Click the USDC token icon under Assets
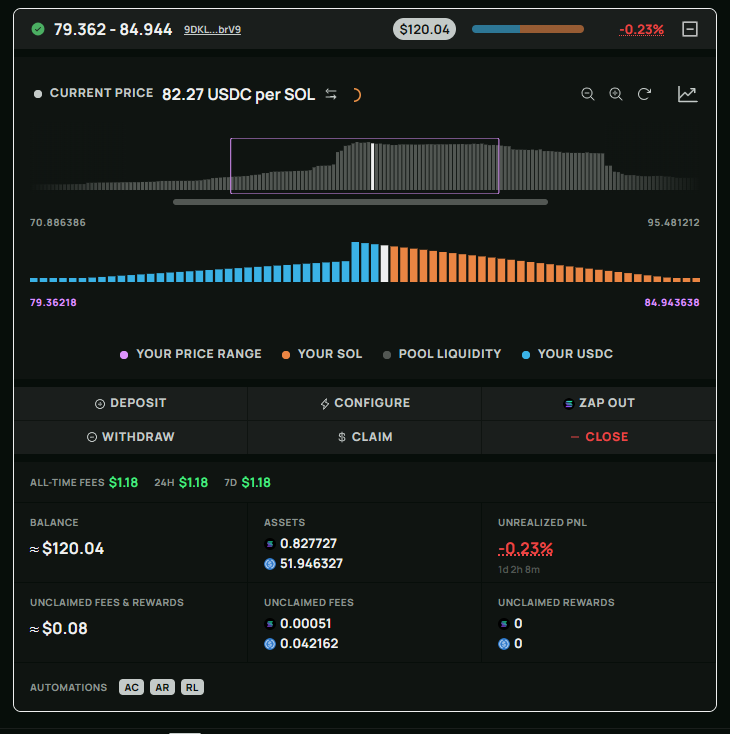730x734 pixels. [x=269, y=564]
